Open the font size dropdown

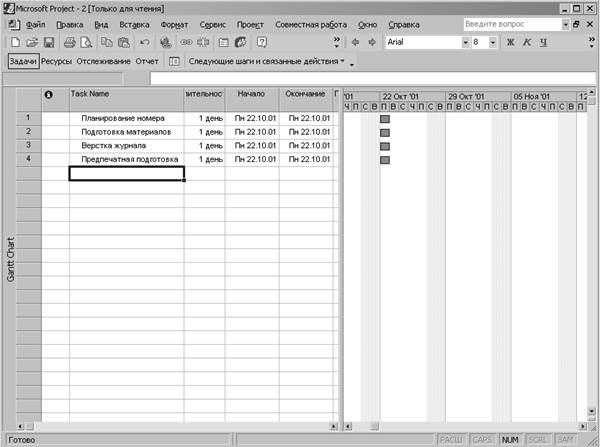[x=493, y=42]
